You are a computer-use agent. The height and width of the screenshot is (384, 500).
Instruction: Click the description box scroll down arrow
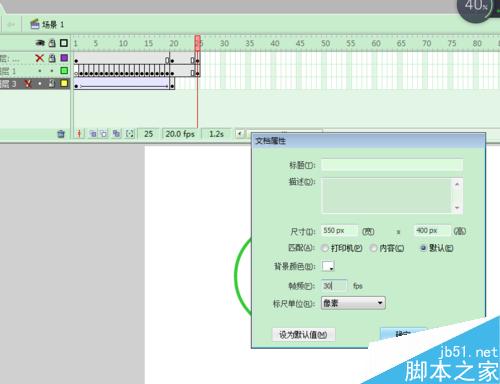457,208
